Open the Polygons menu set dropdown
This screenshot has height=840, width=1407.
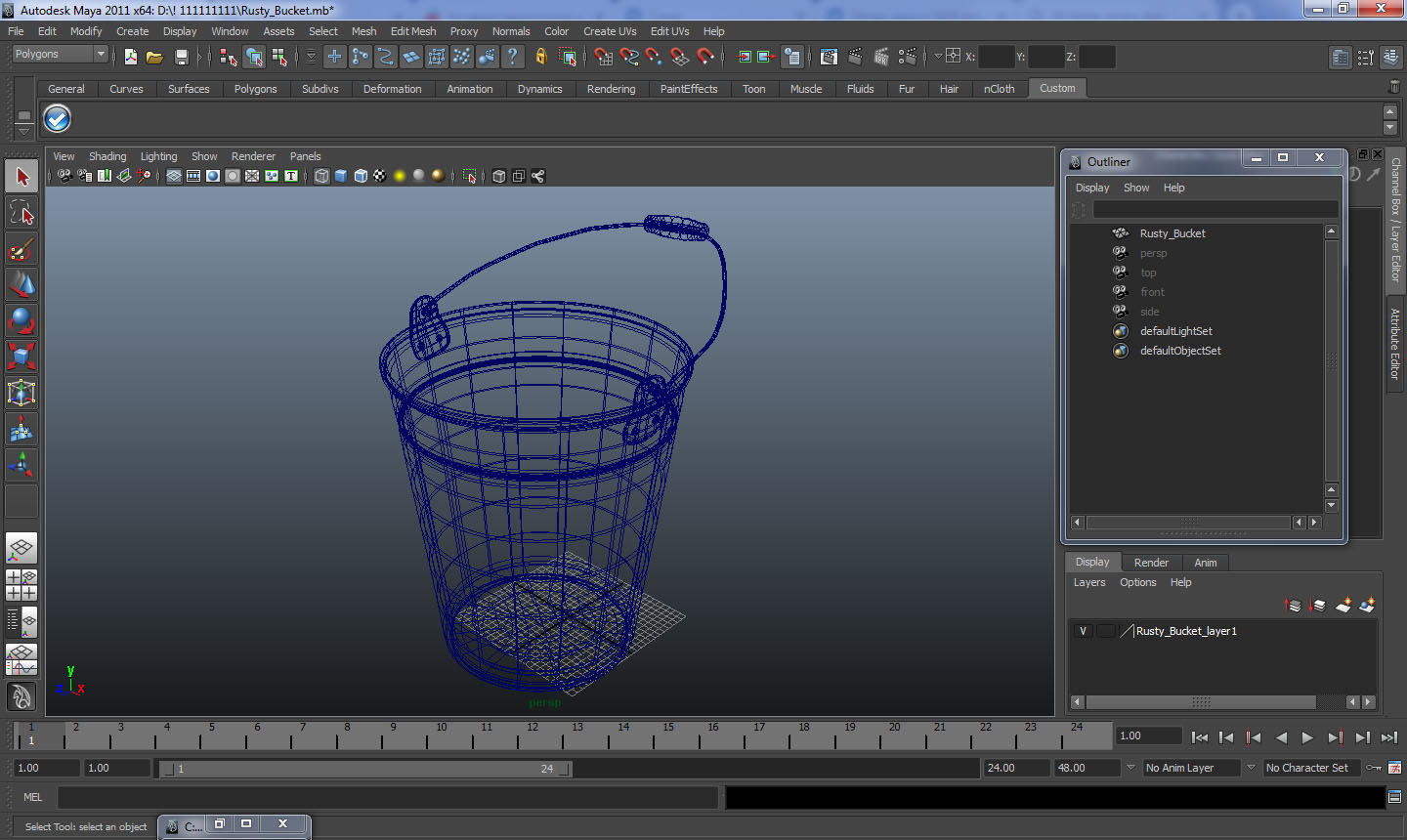[x=60, y=55]
